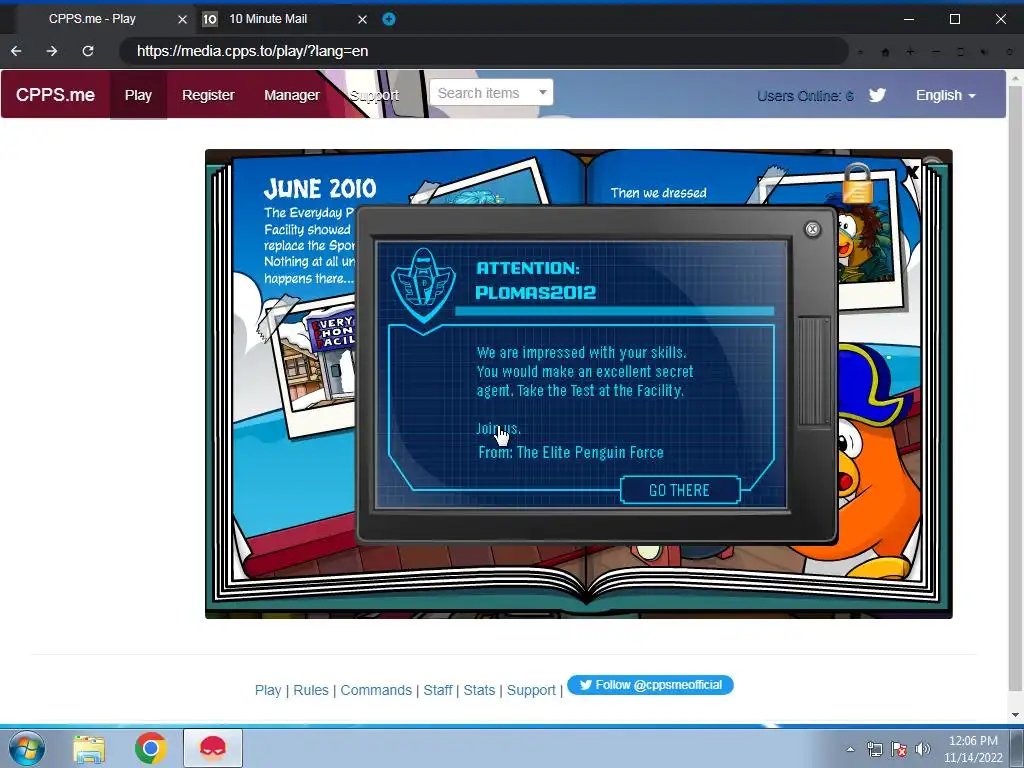Click the GO THERE button
Viewport: 1024px width, 768px height.
680,490
